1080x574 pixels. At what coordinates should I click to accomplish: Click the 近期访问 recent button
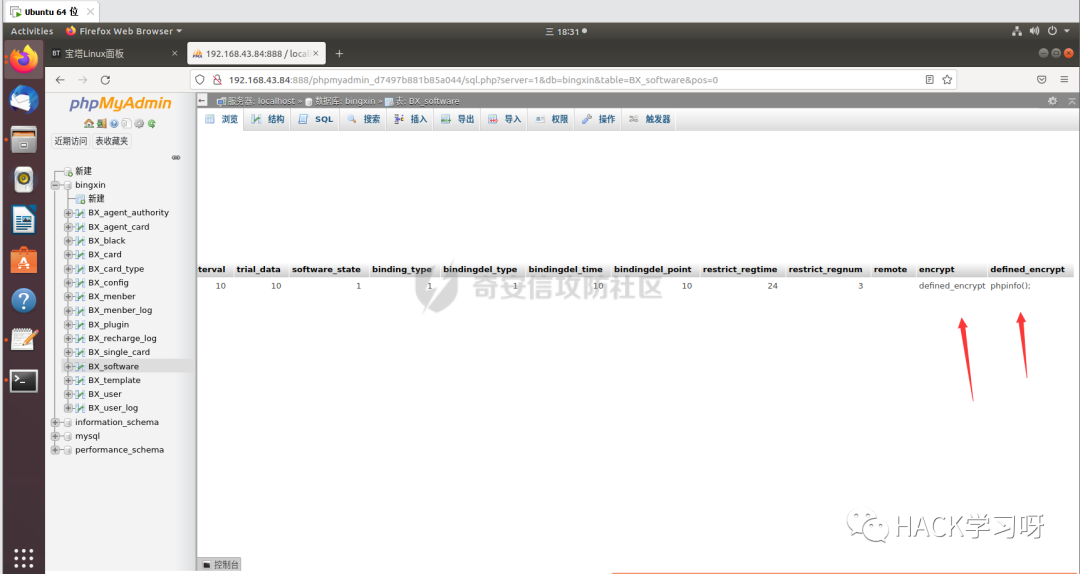pos(71,141)
